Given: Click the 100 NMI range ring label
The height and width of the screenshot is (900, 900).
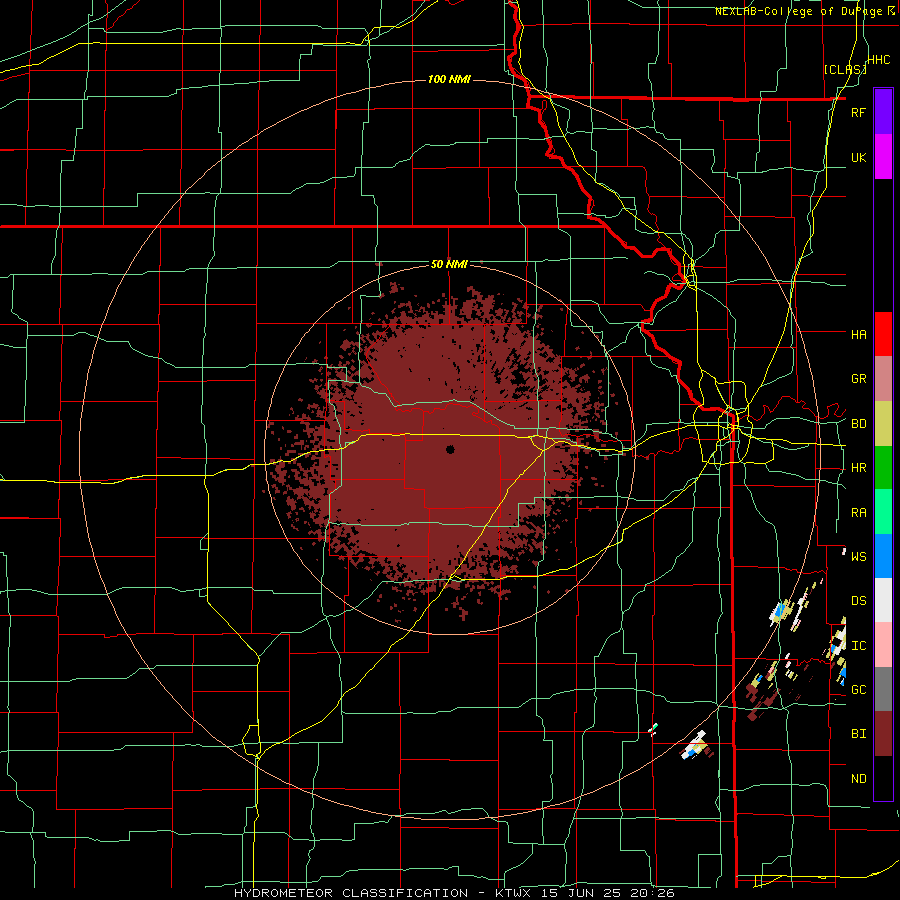Looking at the screenshot, I should tap(449, 79).
